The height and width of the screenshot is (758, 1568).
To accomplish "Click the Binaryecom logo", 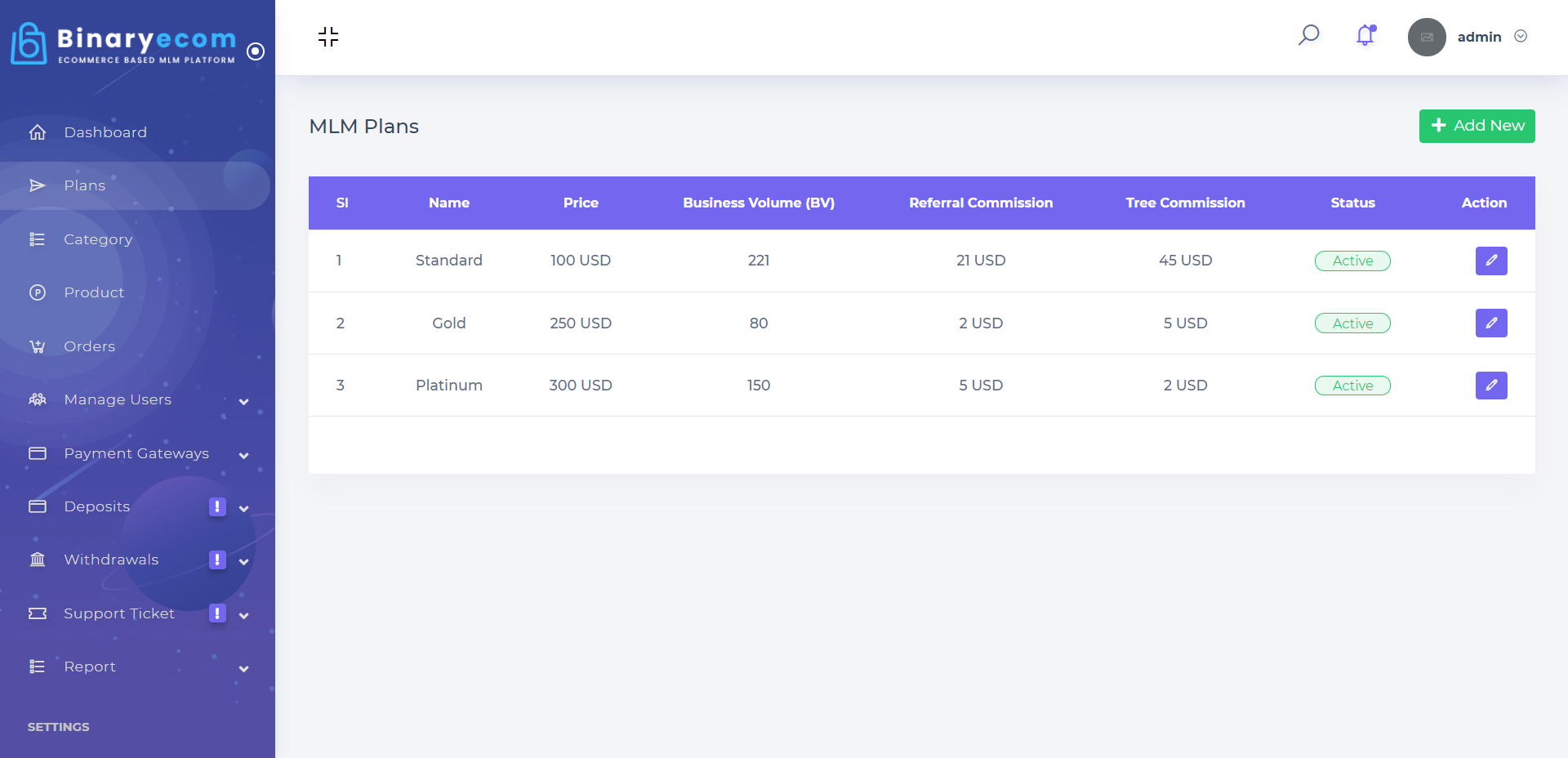I will (124, 43).
